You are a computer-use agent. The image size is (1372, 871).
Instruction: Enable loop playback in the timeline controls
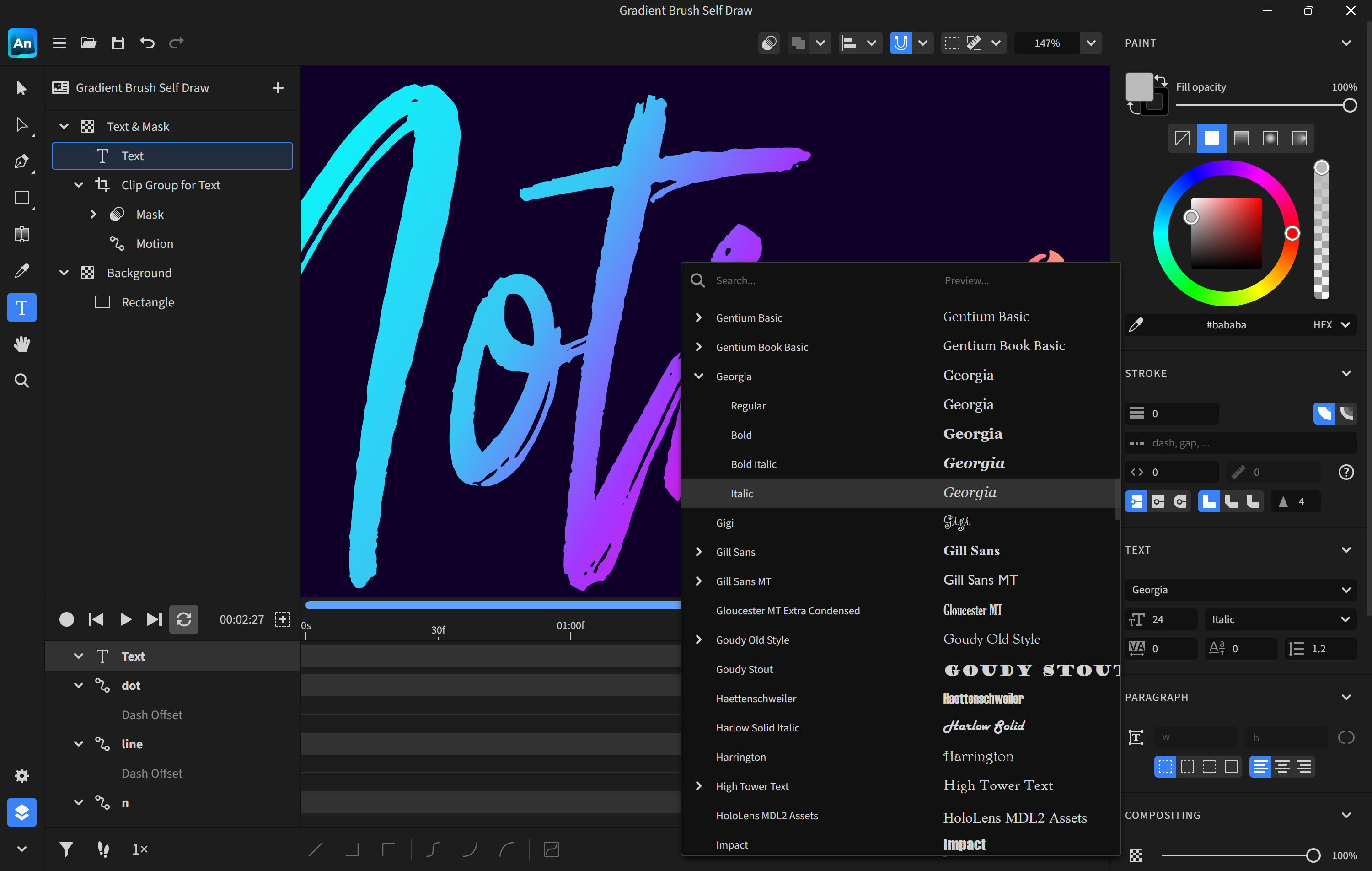pyautogui.click(x=183, y=619)
